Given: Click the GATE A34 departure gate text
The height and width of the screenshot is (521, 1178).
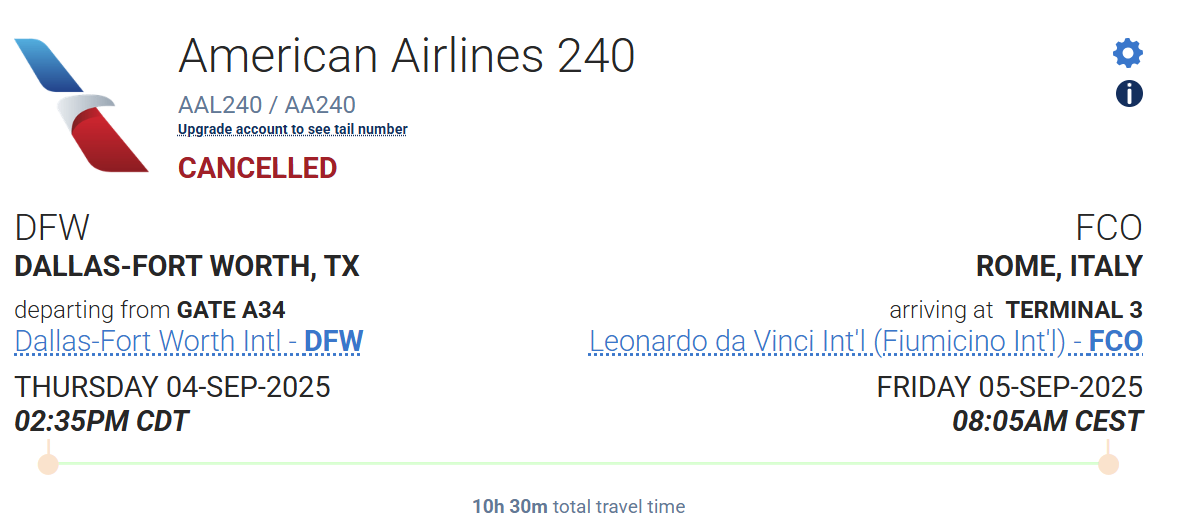Looking at the screenshot, I should coord(231,310).
